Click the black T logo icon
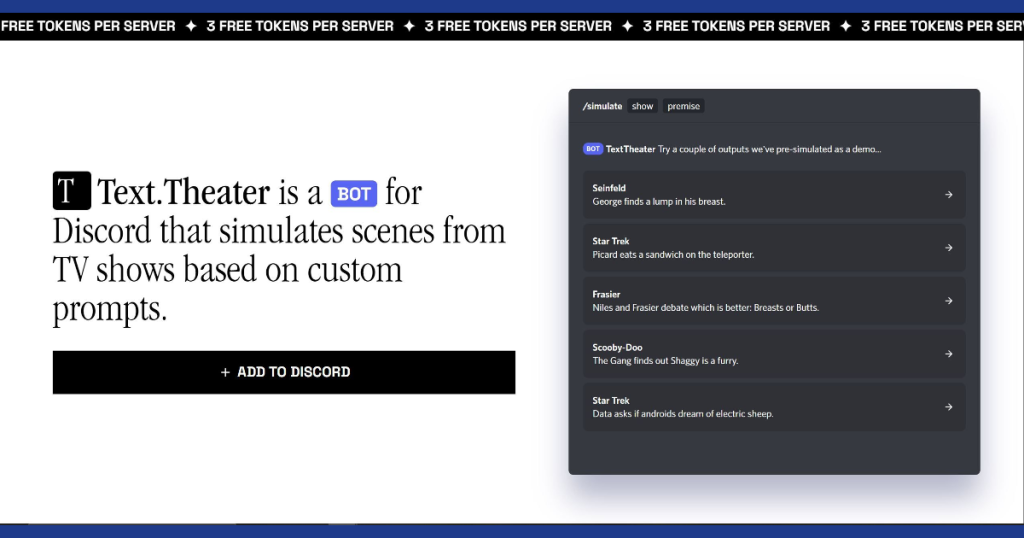This screenshot has height=538, width=1024. [72, 190]
